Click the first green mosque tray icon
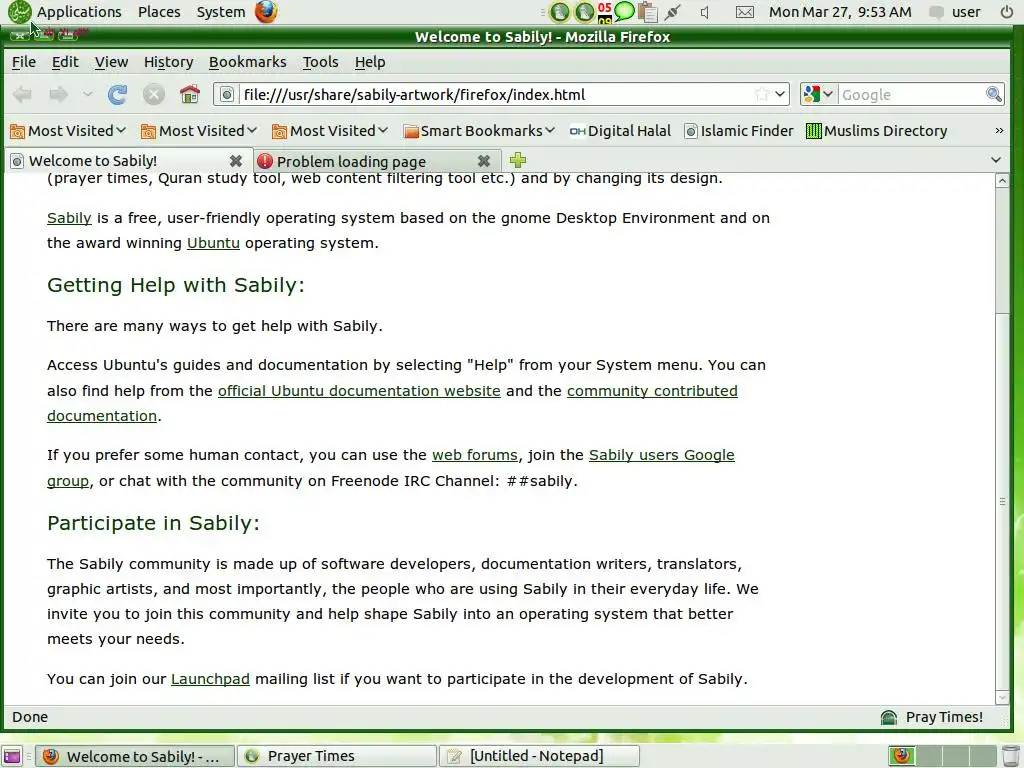Viewport: 1024px width, 768px height. (x=560, y=12)
